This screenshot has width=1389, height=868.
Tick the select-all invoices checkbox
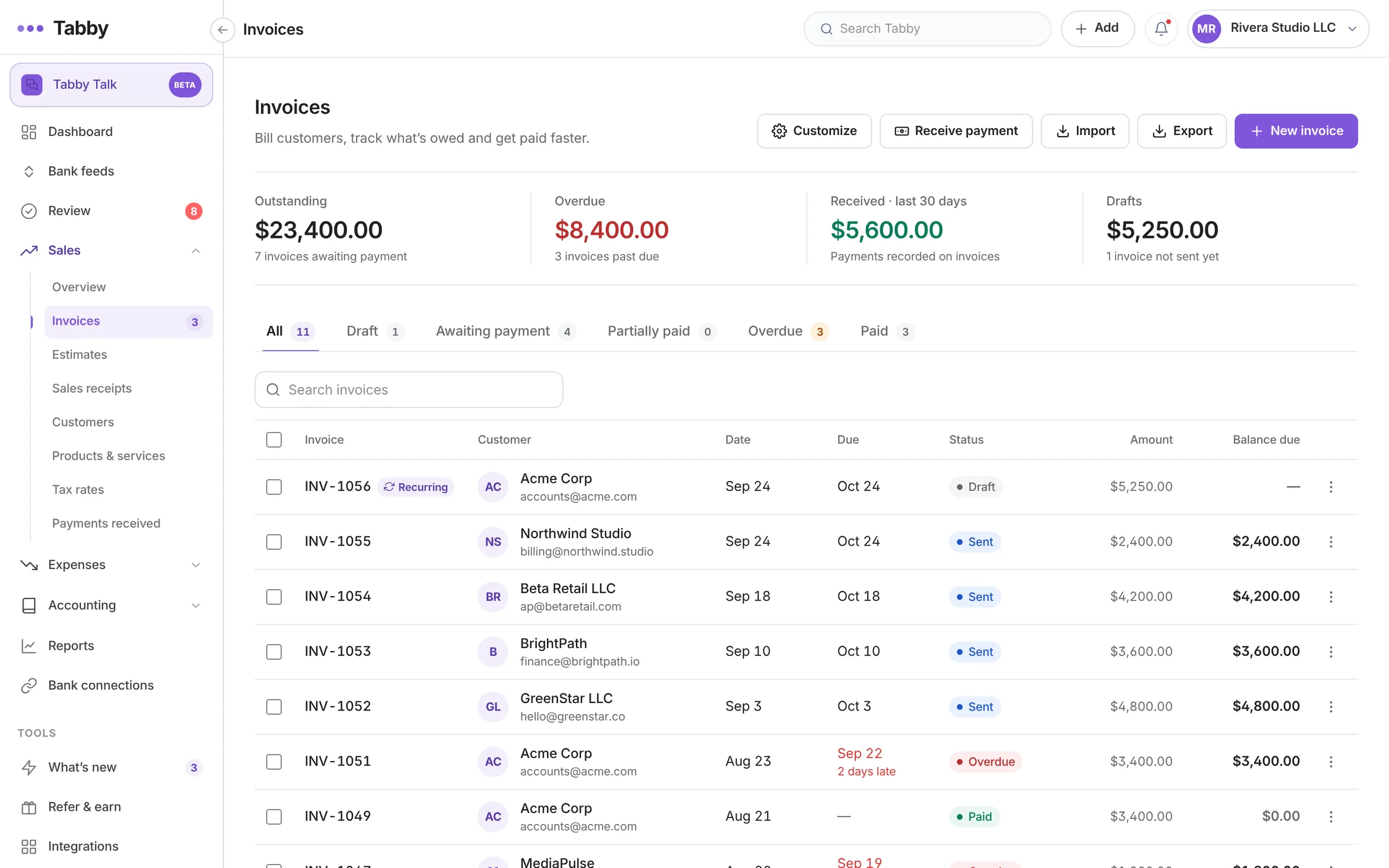tap(274, 440)
